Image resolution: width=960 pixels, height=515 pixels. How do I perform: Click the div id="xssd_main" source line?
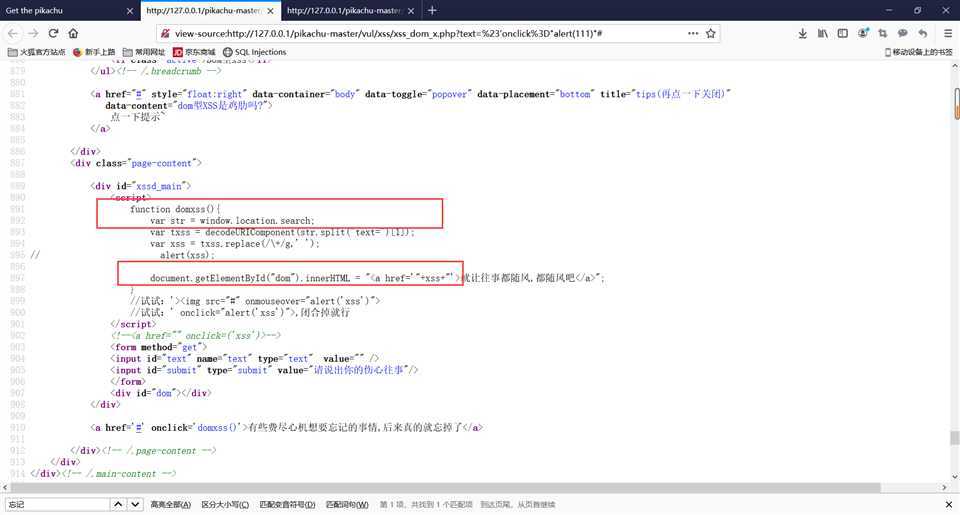[x=141, y=186]
